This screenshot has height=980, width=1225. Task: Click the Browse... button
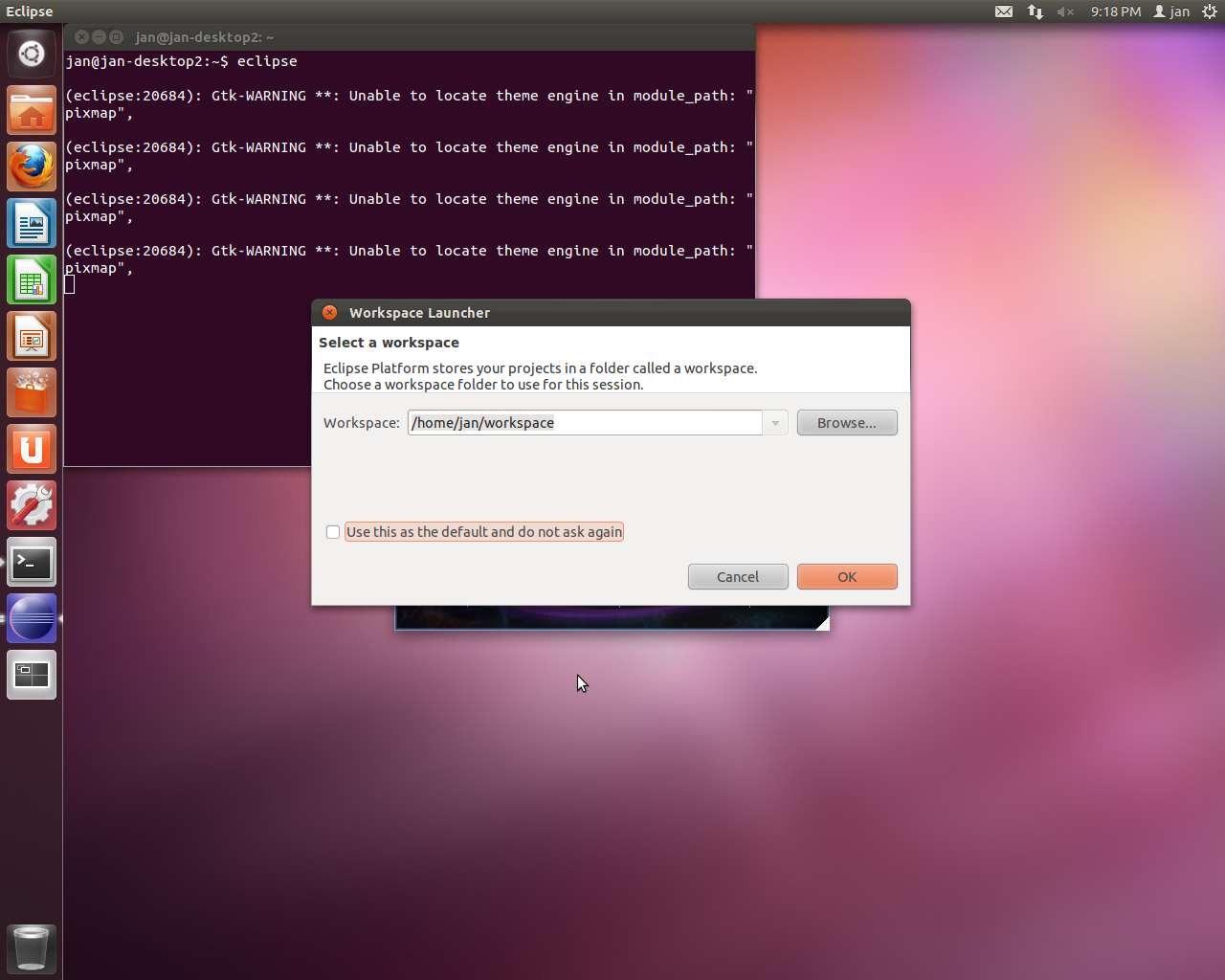[x=847, y=423]
